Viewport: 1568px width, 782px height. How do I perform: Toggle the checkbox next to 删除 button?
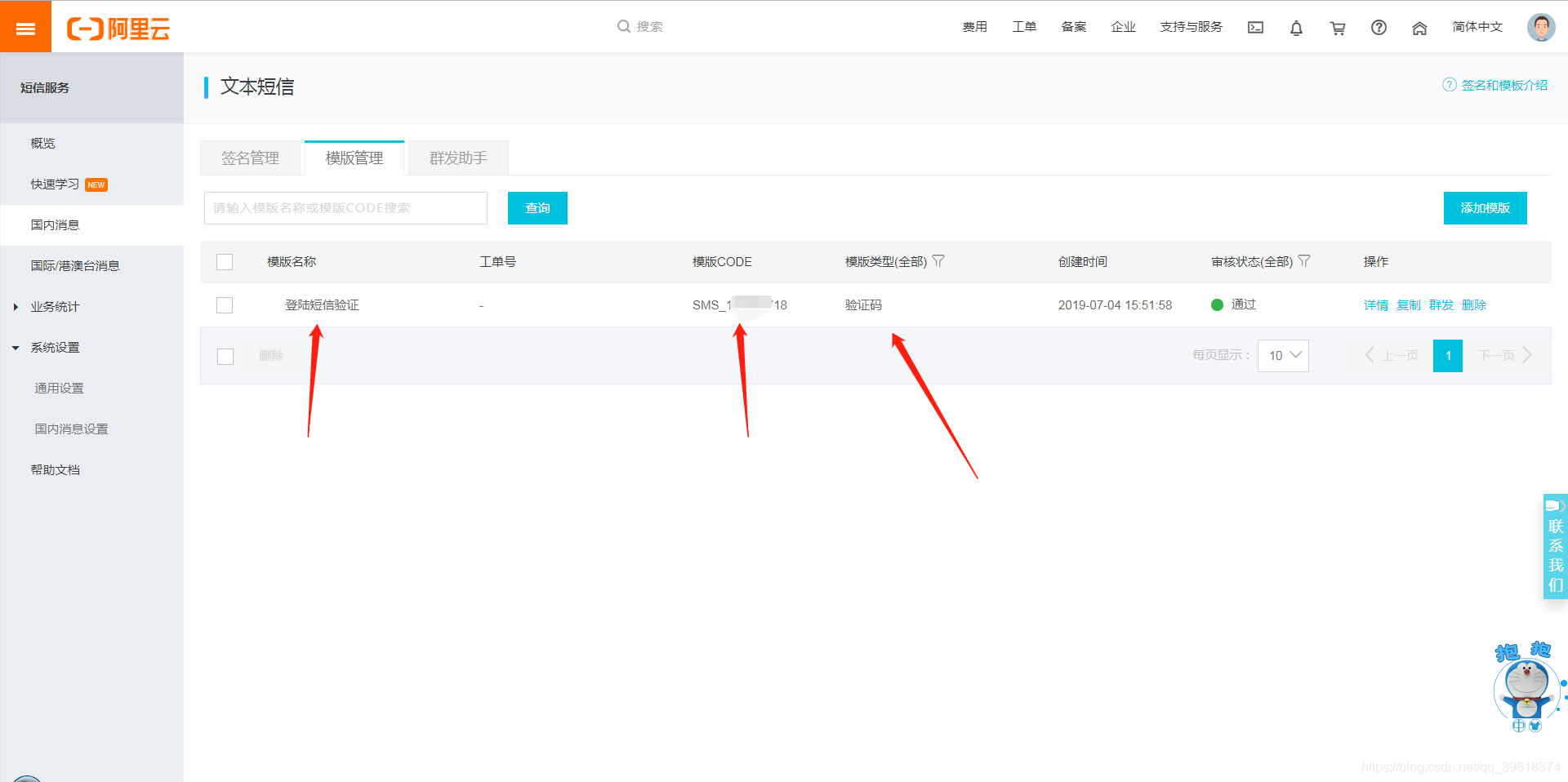click(225, 356)
